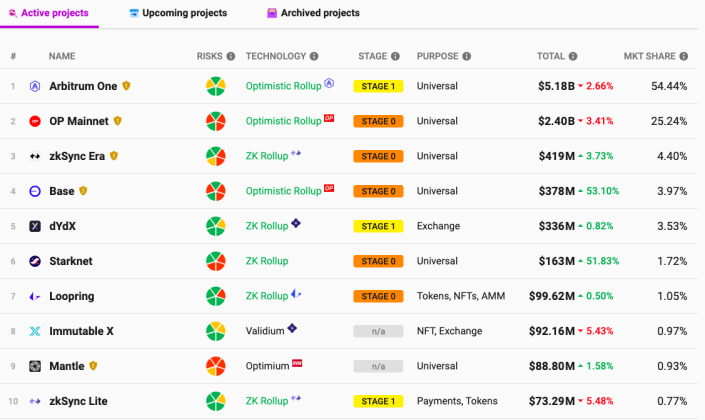
Task: Click the shield warning badge next to Base
Action: point(83,191)
